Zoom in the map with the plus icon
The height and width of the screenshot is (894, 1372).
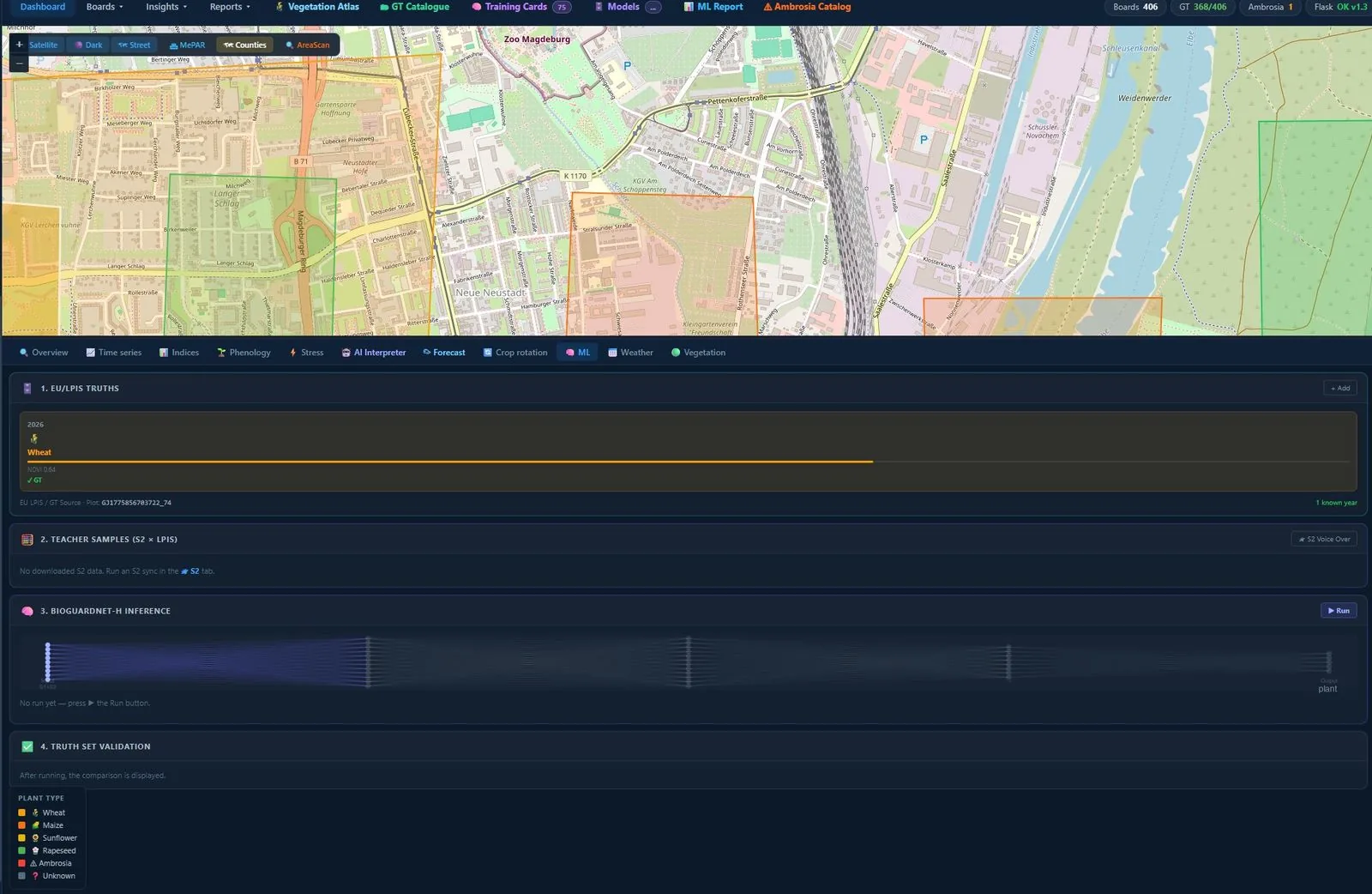[x=19, y=45]
